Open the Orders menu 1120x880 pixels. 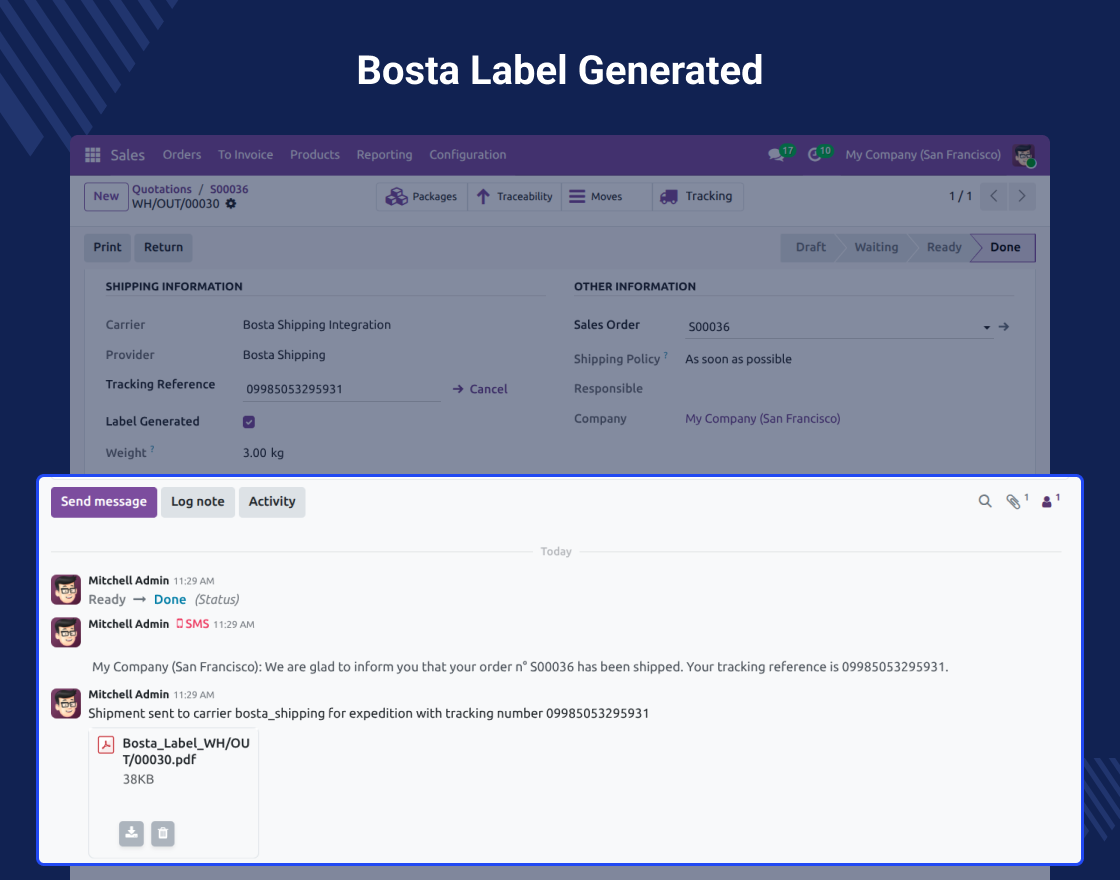181,155
